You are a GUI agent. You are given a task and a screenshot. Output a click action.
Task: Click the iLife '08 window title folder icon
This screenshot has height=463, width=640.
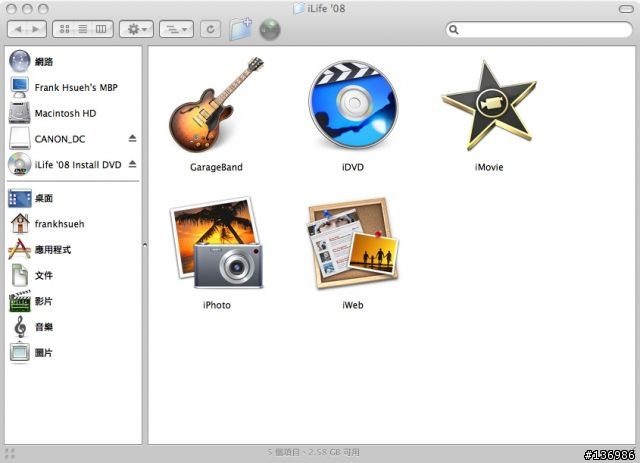pyautogui.click(x=299, y=8)
